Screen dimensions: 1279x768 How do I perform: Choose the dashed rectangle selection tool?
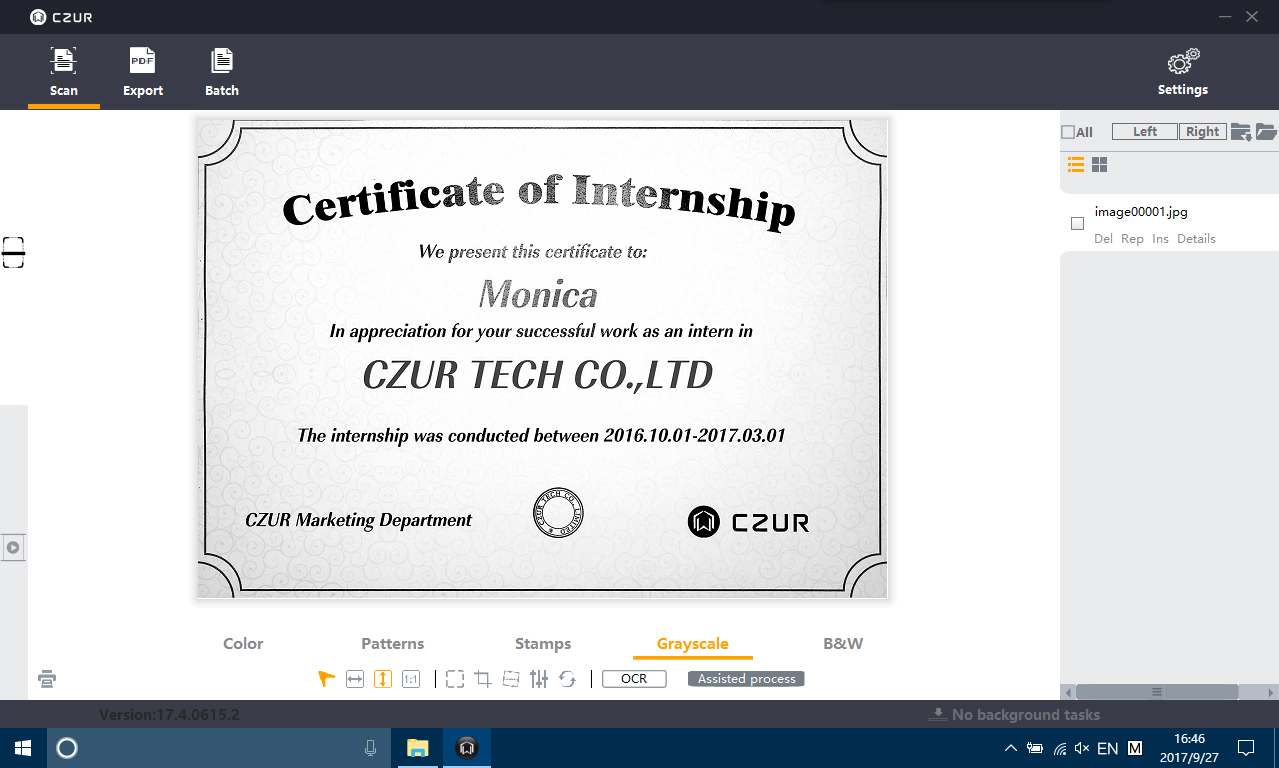click(x=455, y=679)
